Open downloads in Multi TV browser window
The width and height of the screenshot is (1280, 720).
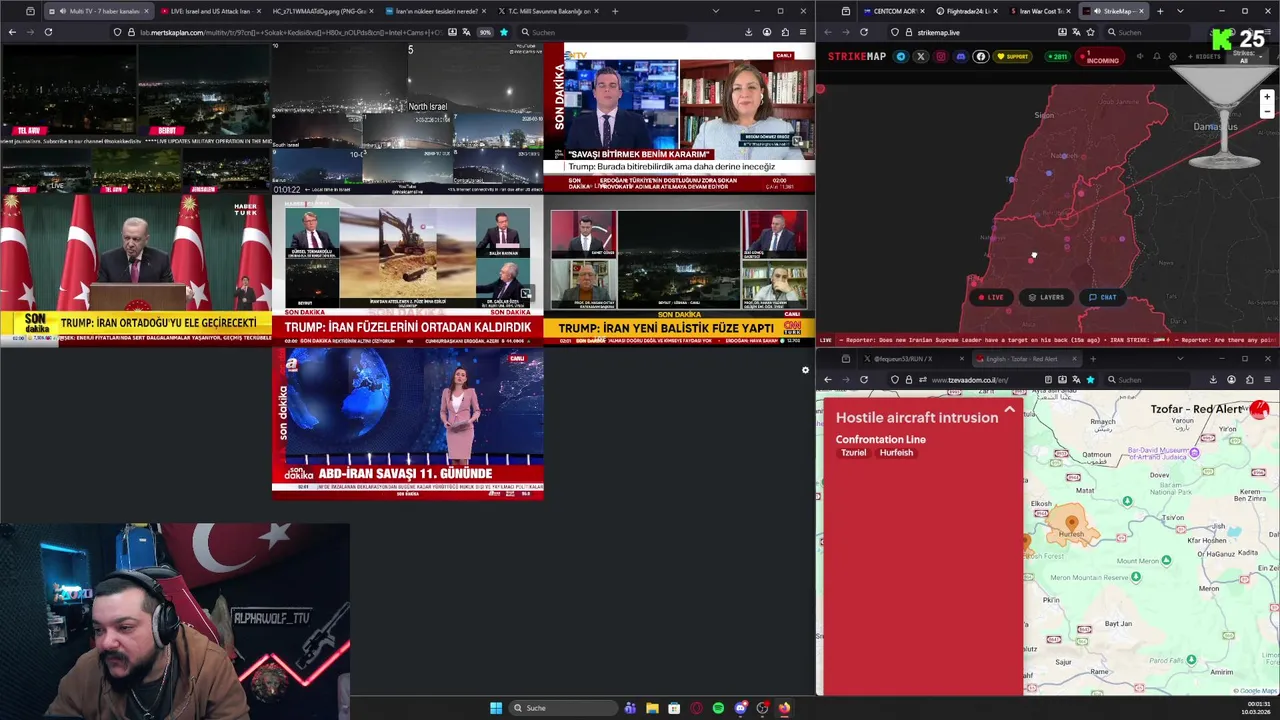click(x=748, y=32)
